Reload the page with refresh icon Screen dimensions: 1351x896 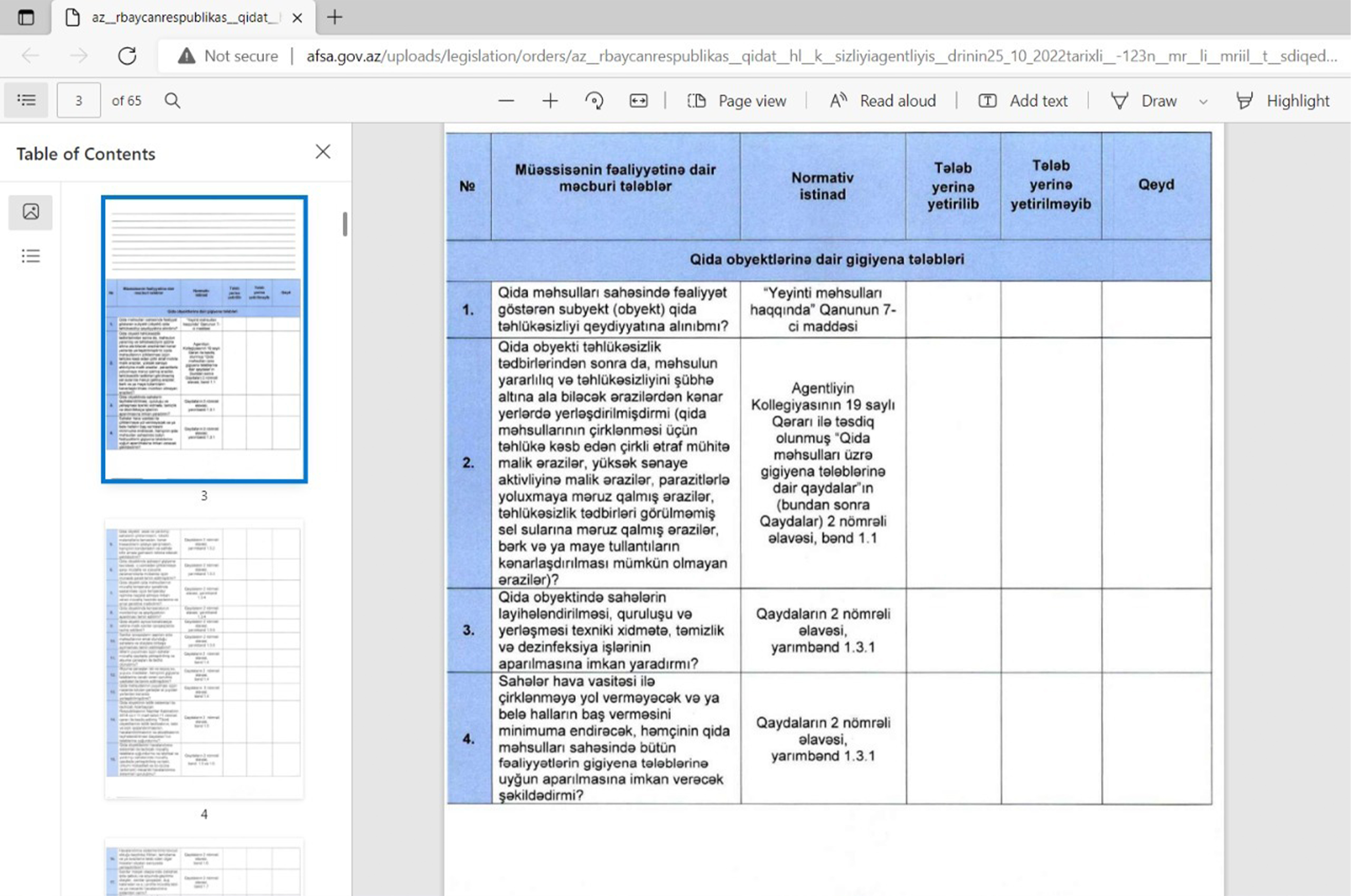(x=127, y=56)
